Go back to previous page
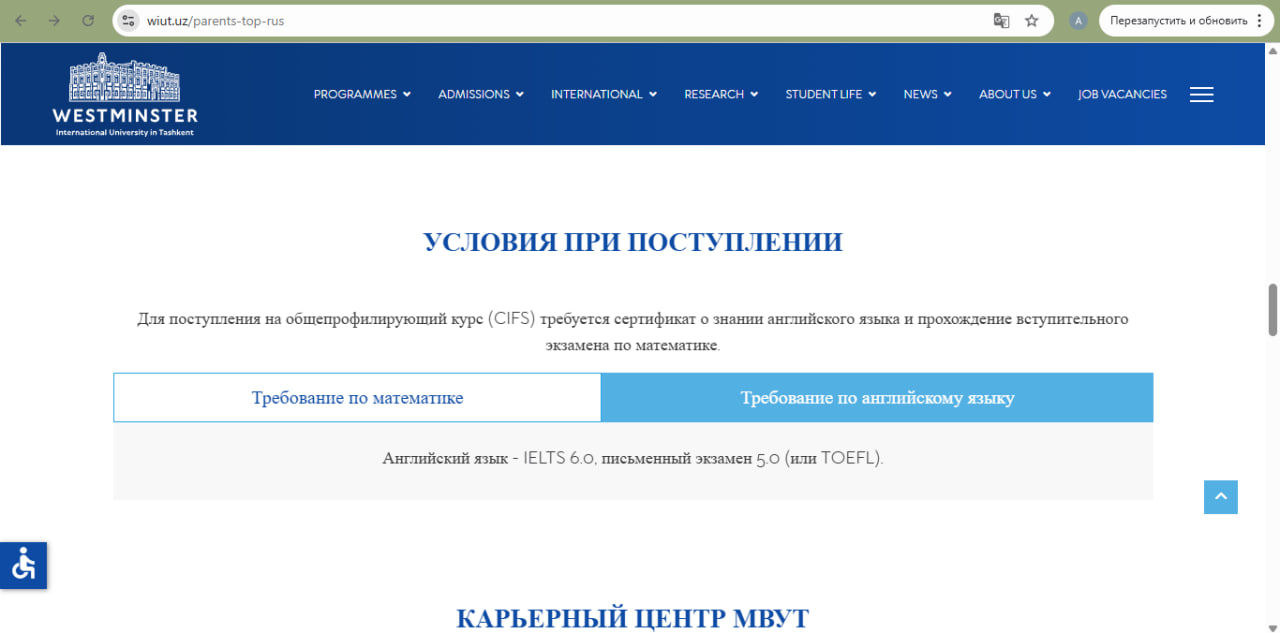This screenshot has height=633, width=1280. (21, 20)
